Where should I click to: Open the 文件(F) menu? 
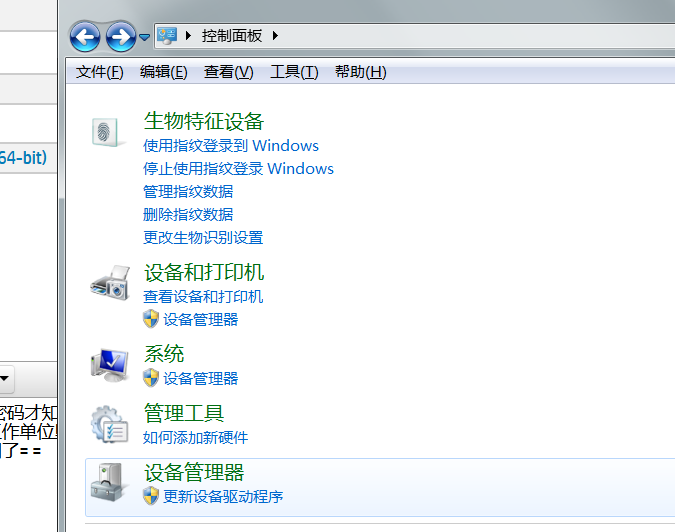click(x=100, y=72)
